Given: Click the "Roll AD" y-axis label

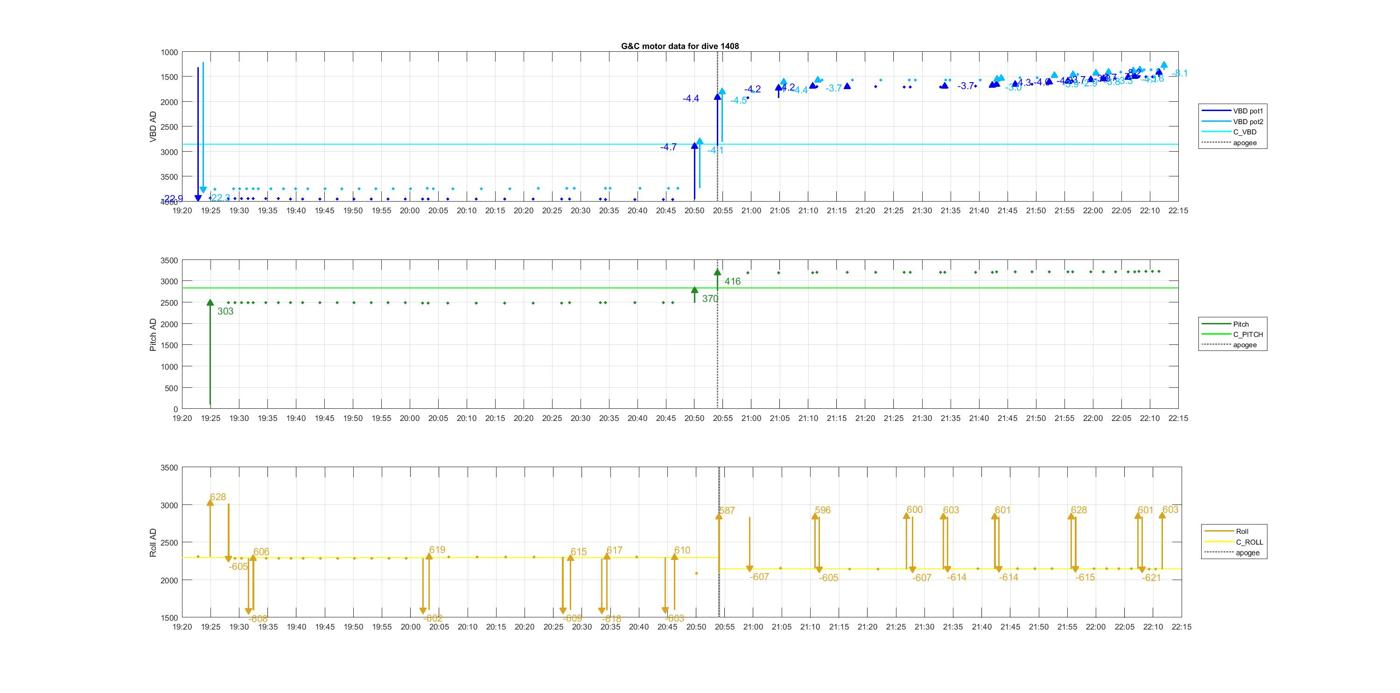Looking at the screenshot, I should [153, 542].
